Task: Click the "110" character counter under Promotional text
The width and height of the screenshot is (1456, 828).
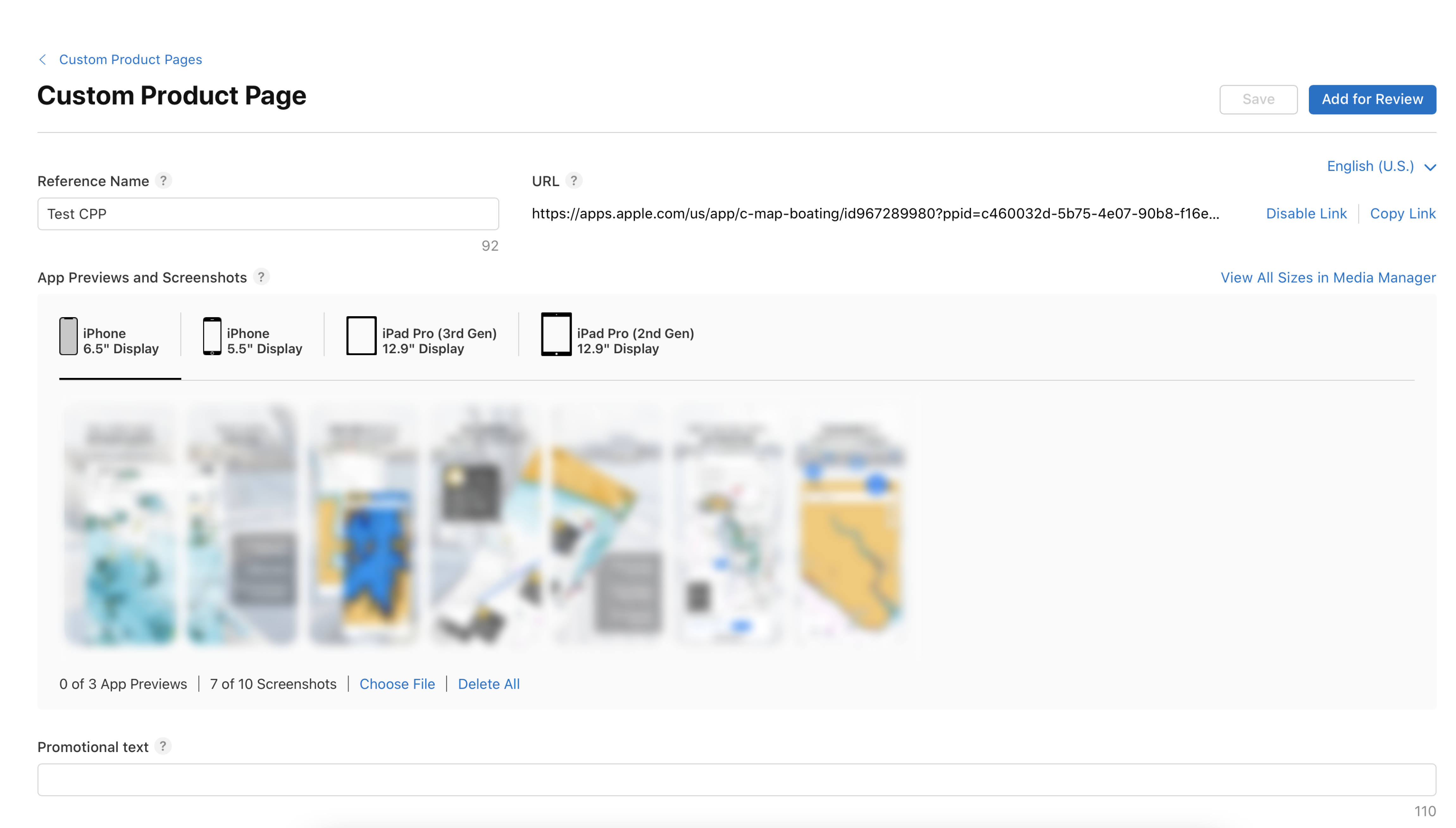Action: click(1425, 812)
